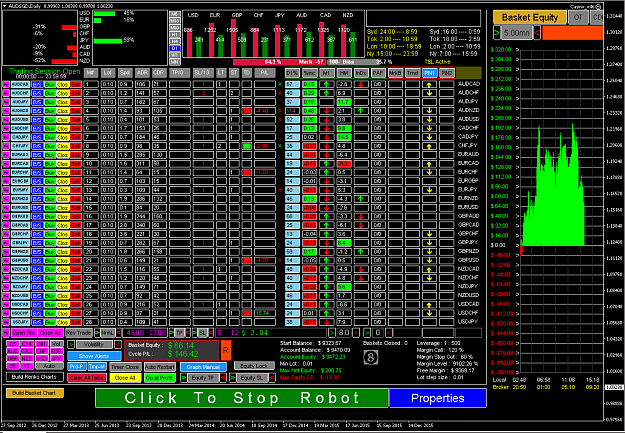Image resolution: width=625 pixels, height=433 pixels.
Task: Open the chart icon for the USDJPY row
Action: click(x=6, y=321)
